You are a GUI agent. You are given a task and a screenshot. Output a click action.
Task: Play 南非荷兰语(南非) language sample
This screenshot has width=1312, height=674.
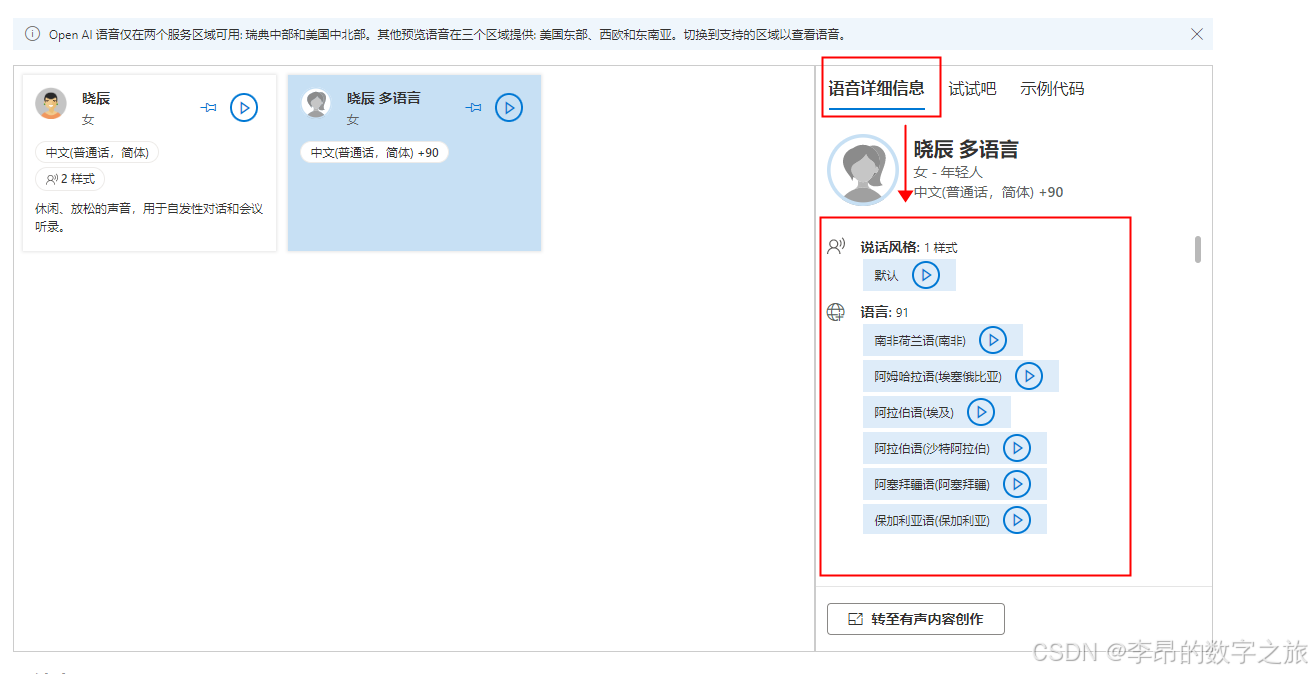(993, 340)
